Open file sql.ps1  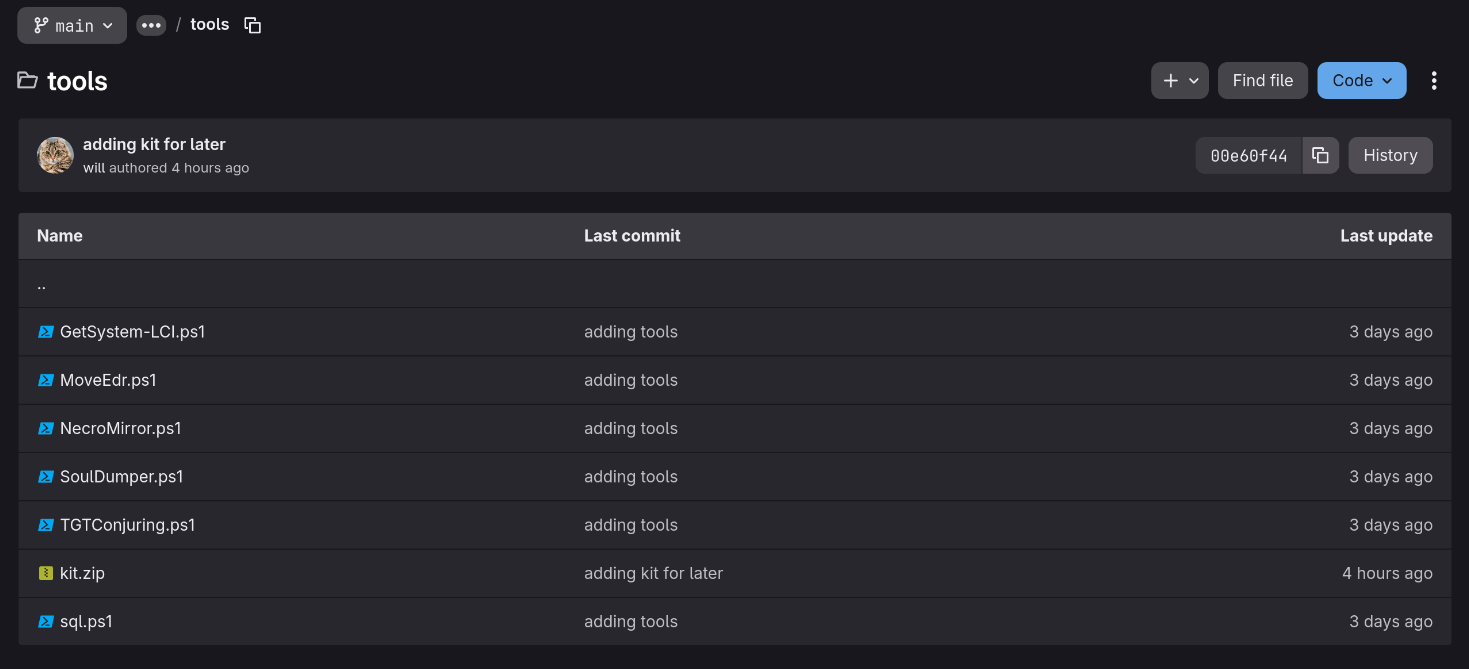(x=86, y=621)
